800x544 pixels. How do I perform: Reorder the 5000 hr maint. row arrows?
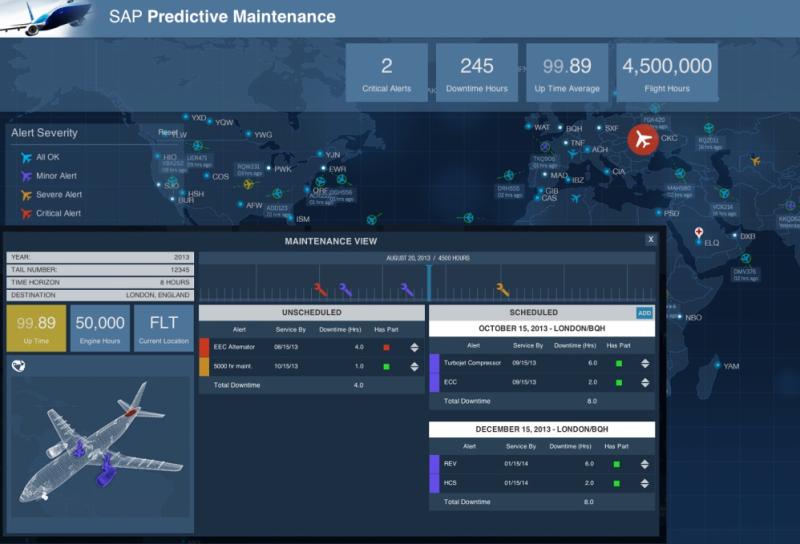pos(414,366)
